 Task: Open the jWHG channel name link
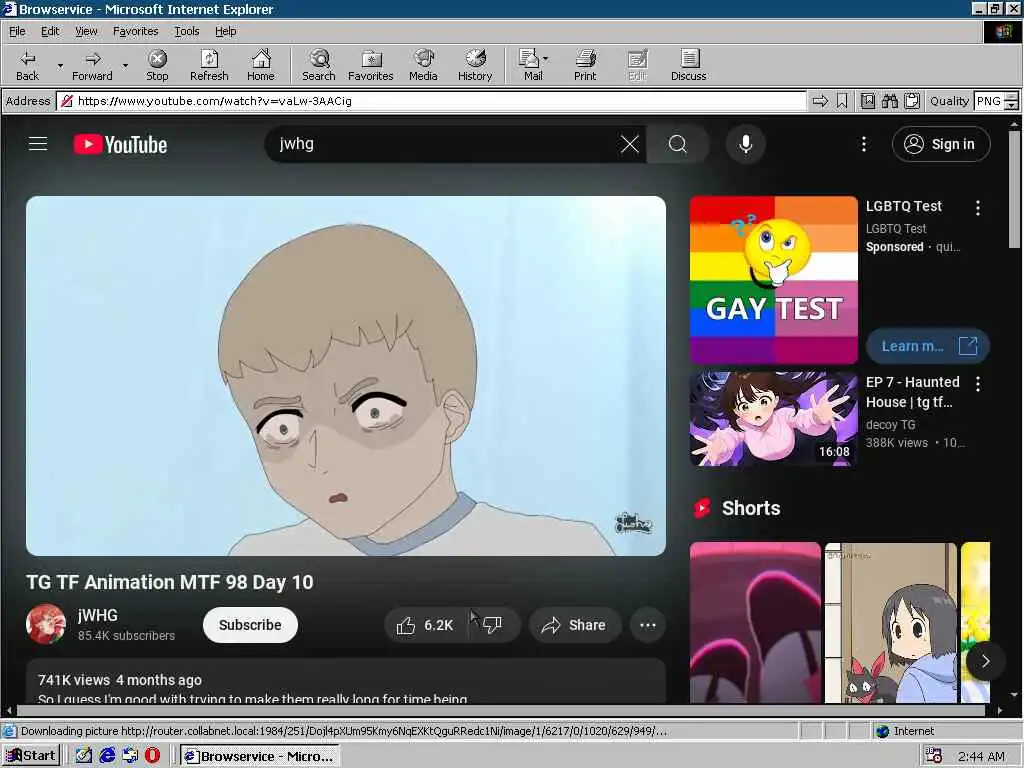click(97, 615)
